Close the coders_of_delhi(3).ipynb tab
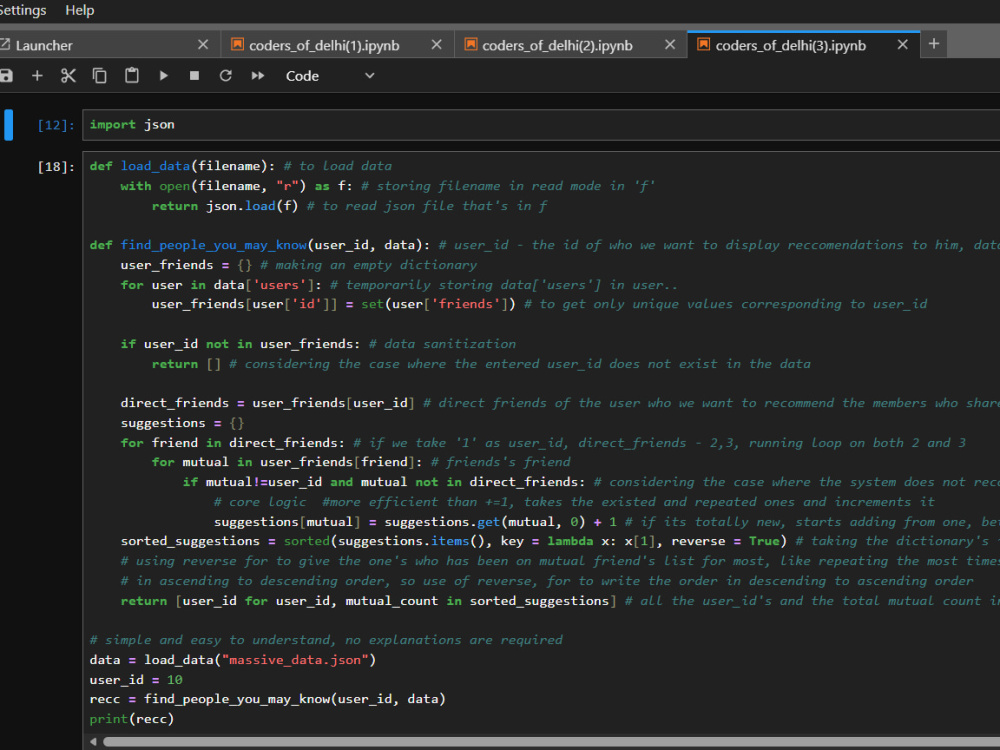 (902, 45)
